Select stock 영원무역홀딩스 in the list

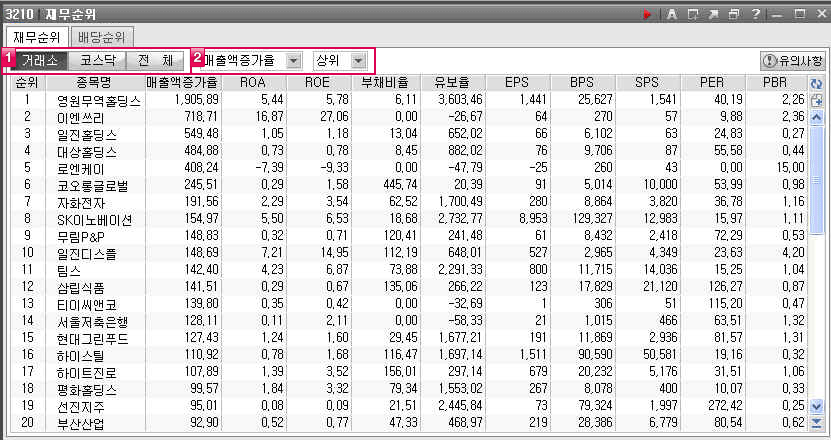tap(99, 100)
